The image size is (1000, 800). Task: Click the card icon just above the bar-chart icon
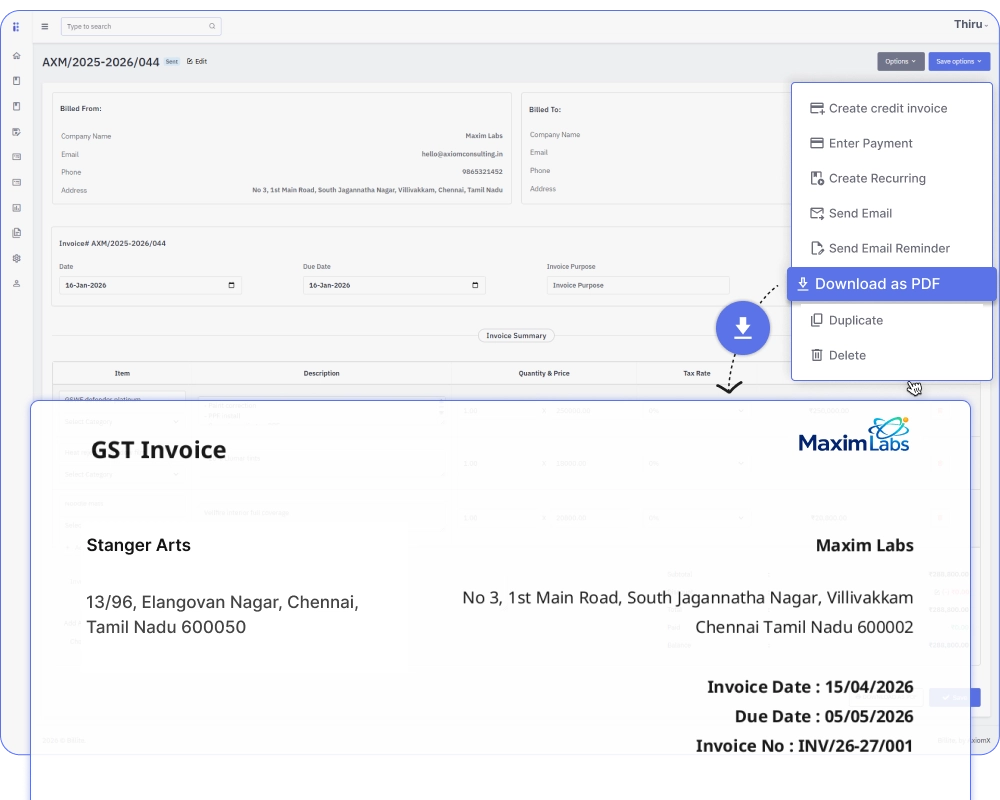click(x=17, y=182)
